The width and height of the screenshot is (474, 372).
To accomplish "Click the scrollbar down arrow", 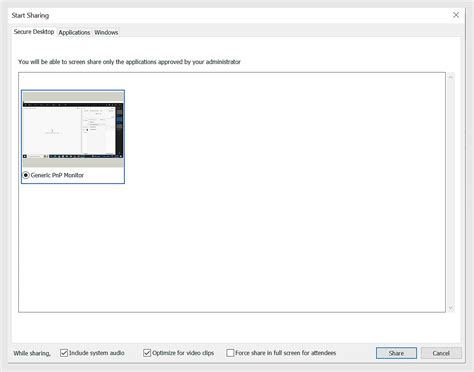I will tap(451, 308).
